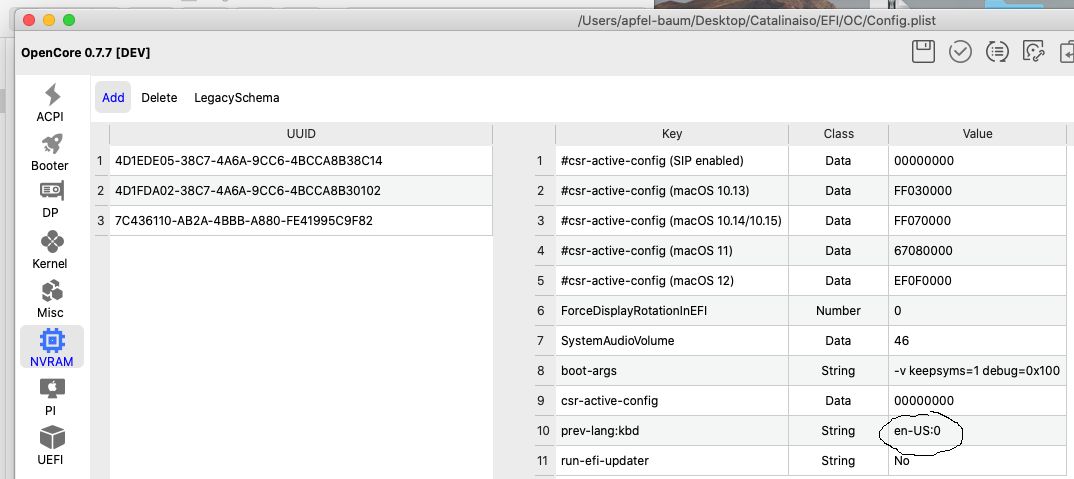This screenshot has width=1074, height=479.
Task: Click the checkmark validate icon
Action: tap(960, 52)
